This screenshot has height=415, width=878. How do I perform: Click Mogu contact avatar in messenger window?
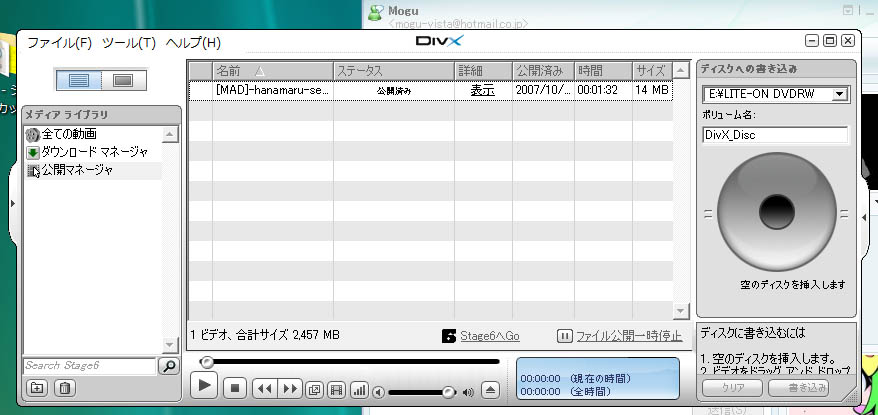(x=375, y=12)
